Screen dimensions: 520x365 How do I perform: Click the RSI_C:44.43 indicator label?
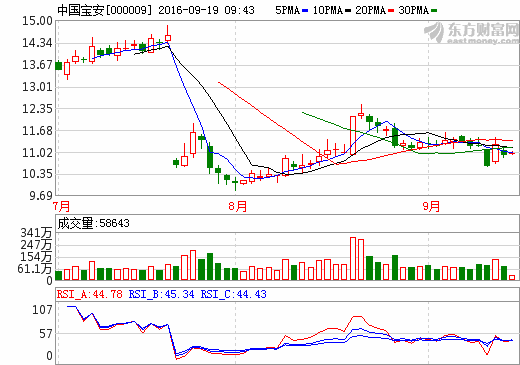(233, 294)
